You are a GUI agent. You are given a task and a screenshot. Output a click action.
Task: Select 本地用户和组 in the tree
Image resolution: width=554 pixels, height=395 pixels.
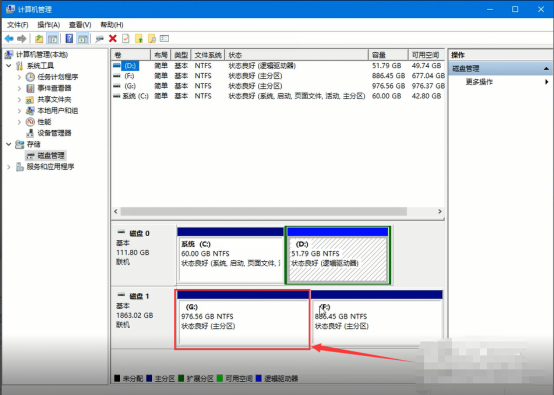58,111
